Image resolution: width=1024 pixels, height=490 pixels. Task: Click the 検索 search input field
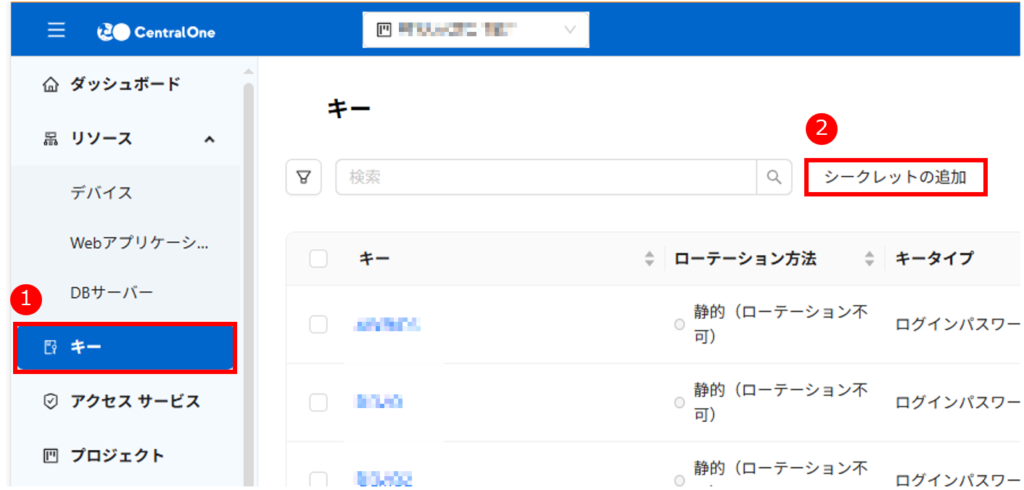[545, 177]
